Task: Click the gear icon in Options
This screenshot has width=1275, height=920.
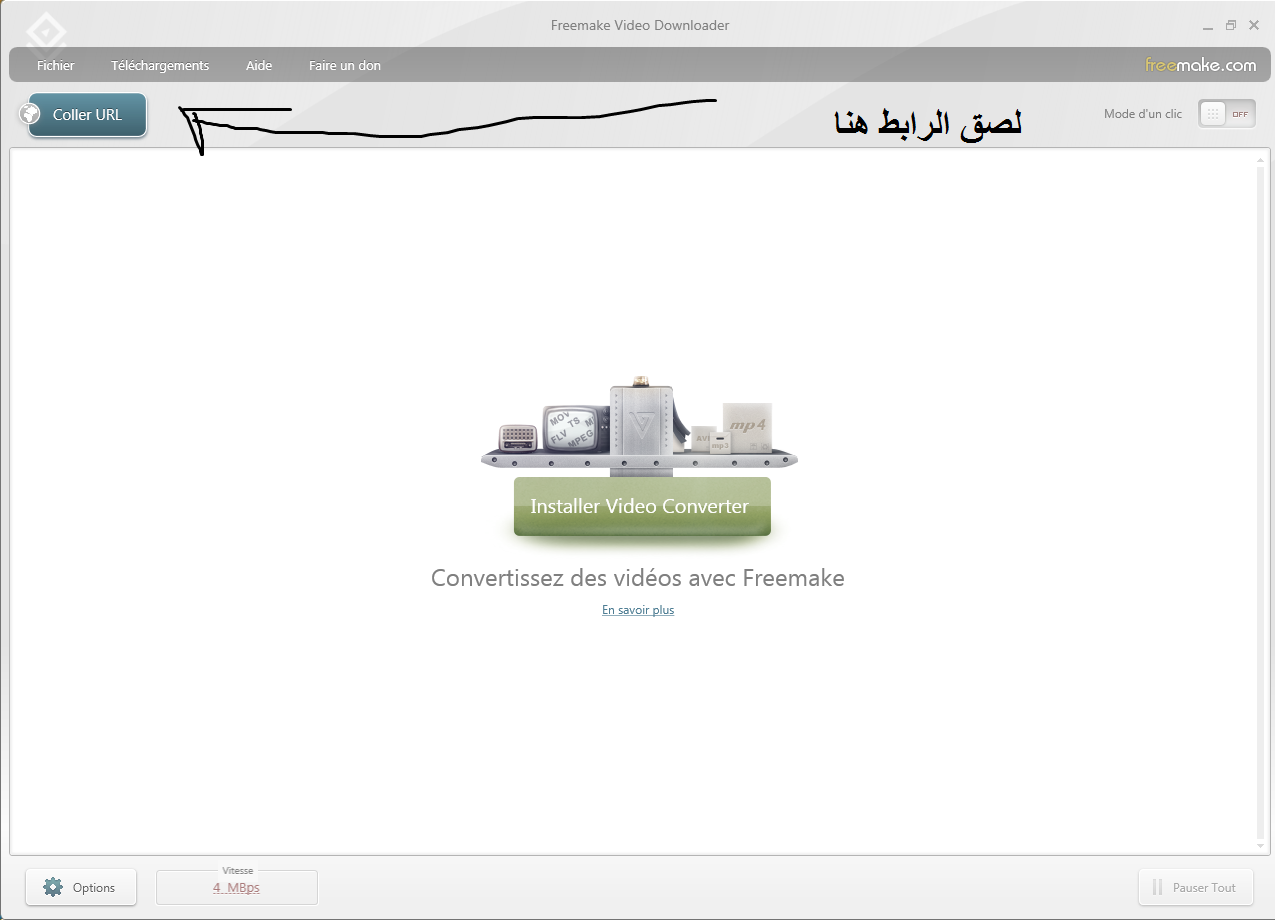Action: pyautogui.click(x=53, y=887)
